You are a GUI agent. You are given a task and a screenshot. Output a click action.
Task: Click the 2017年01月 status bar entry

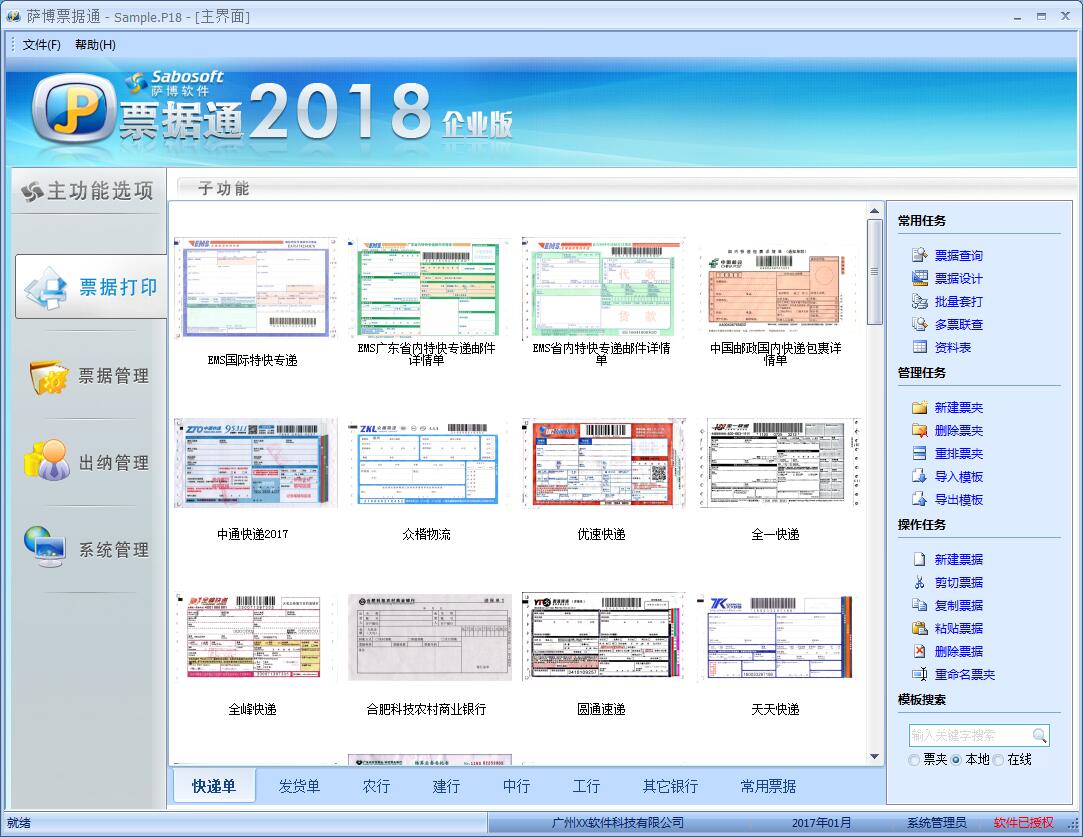pos(821,822)
